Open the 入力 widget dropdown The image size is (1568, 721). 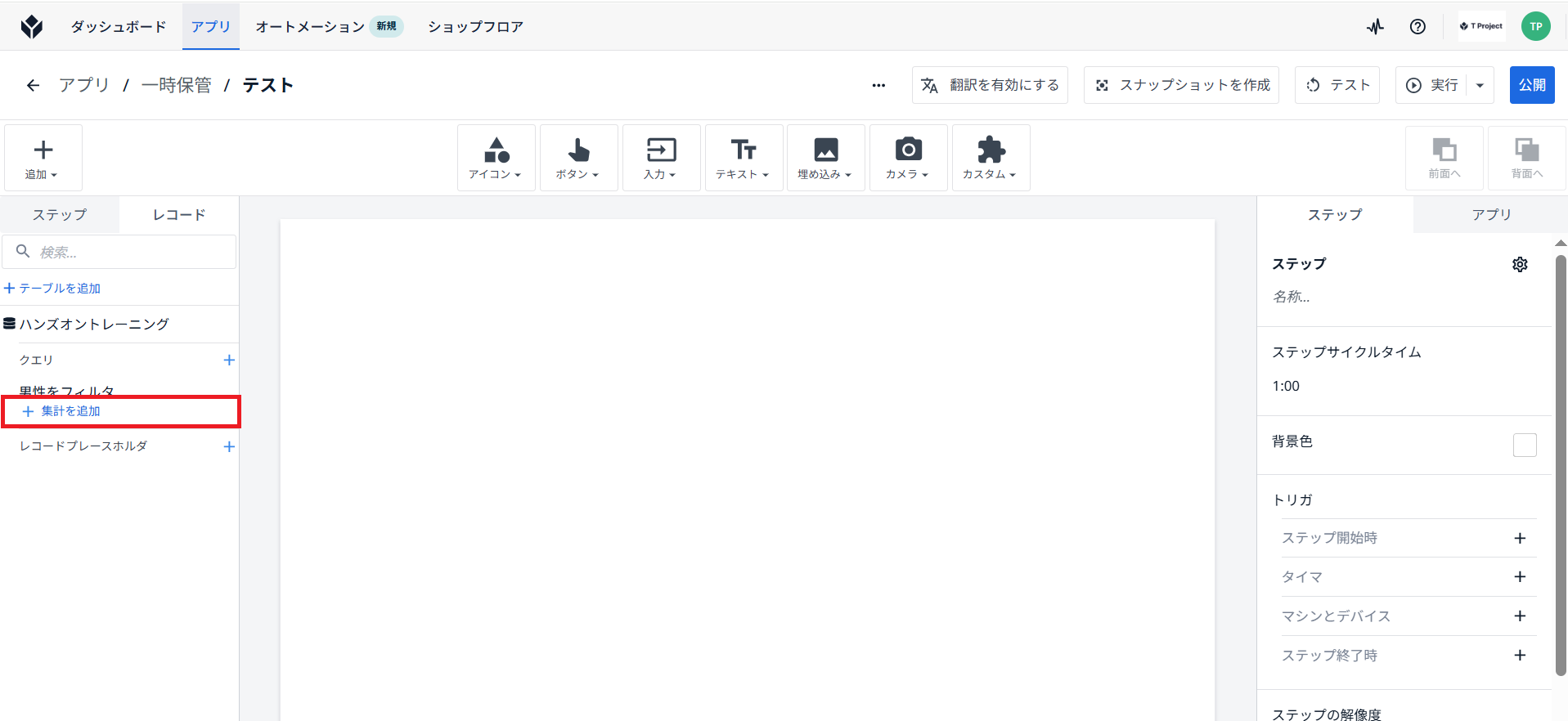point(662,158)
